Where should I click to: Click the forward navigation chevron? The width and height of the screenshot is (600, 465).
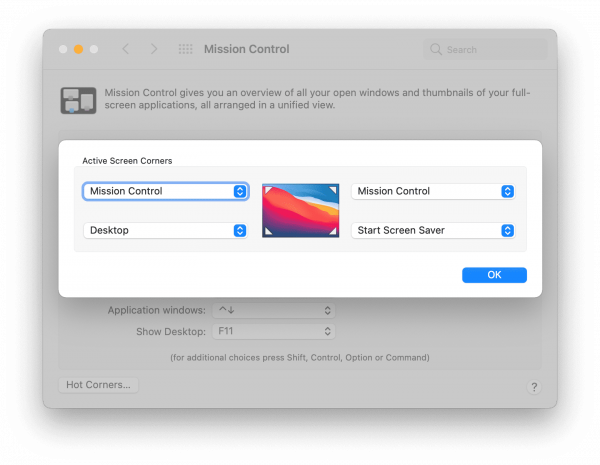point(154,49)
